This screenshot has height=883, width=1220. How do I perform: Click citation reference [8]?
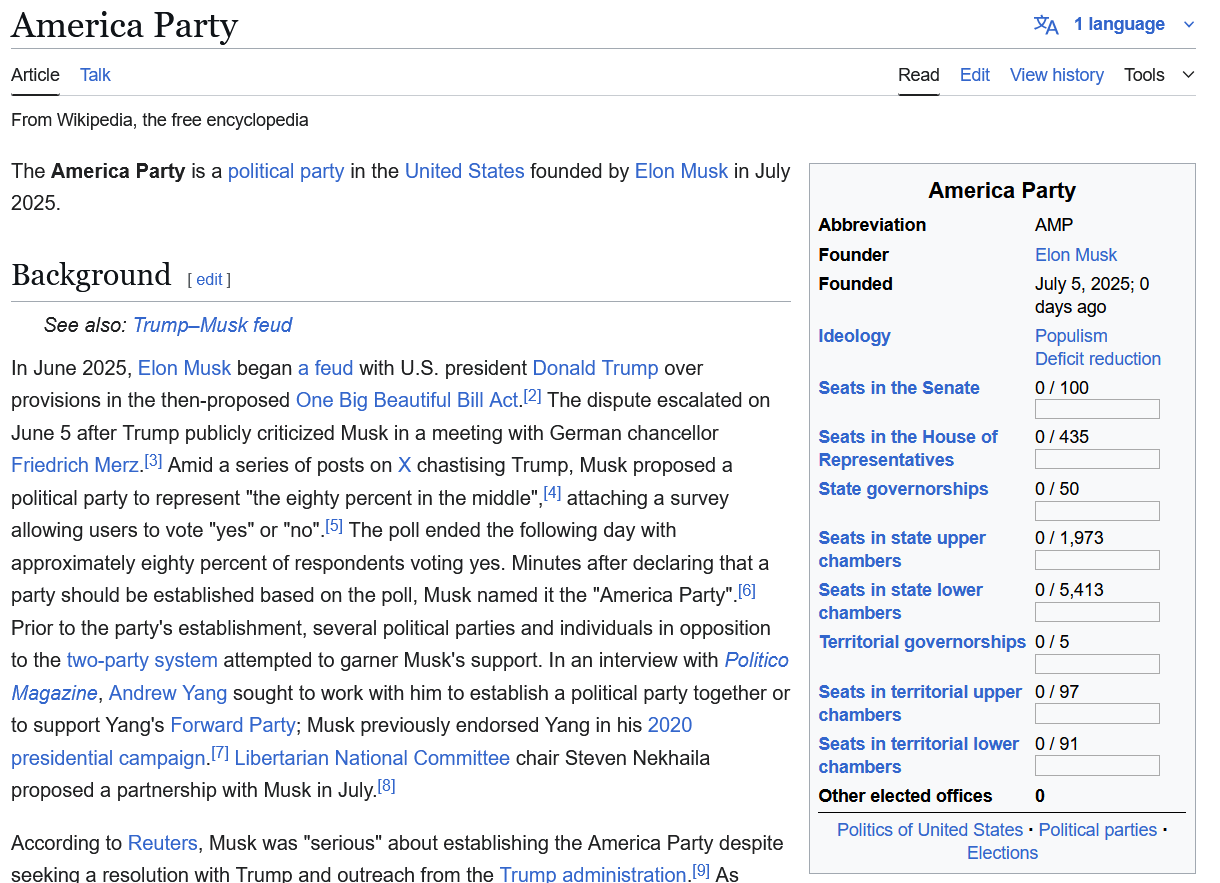387,786
